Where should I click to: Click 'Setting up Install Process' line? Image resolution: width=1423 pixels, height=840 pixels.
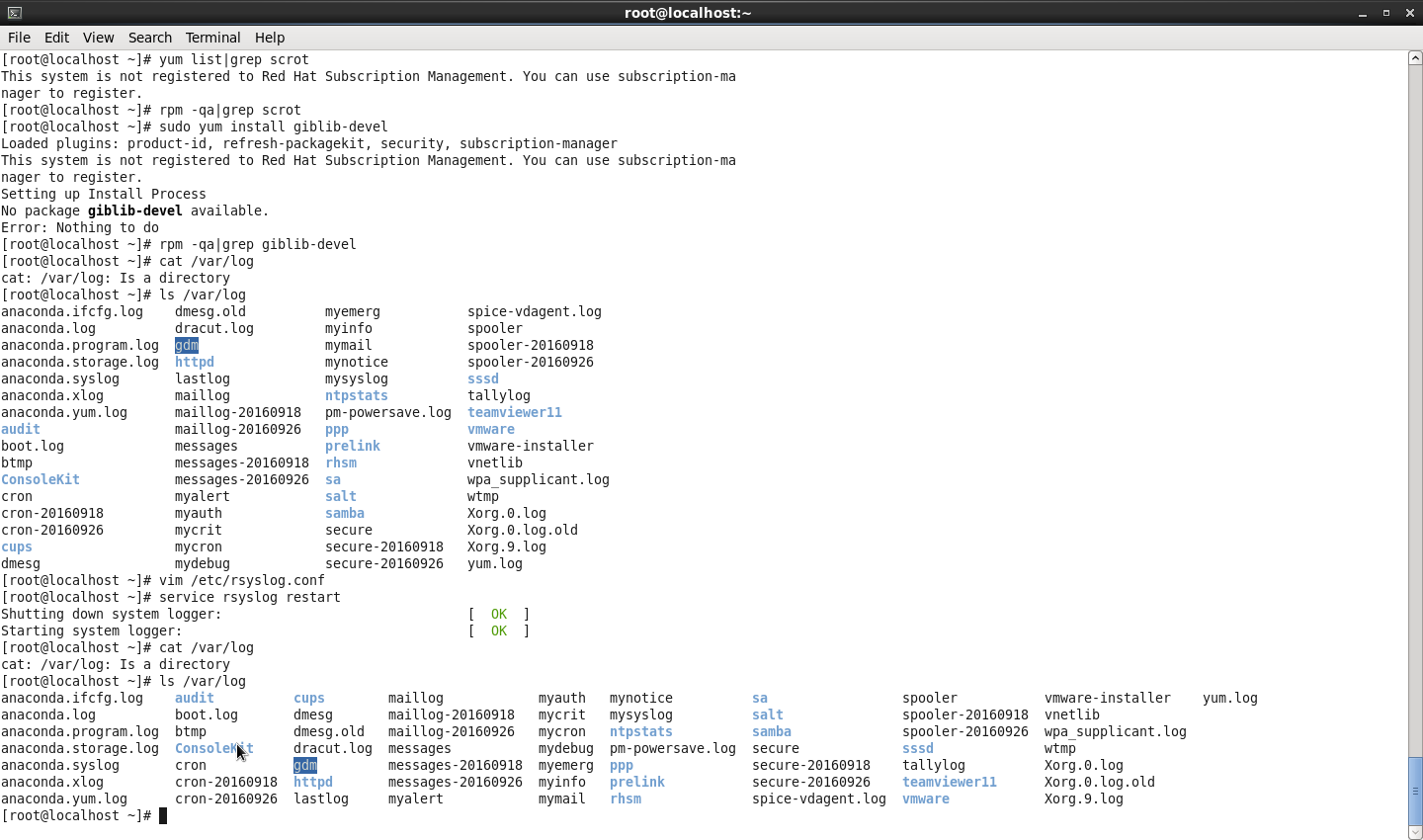[x=104, y=194]
